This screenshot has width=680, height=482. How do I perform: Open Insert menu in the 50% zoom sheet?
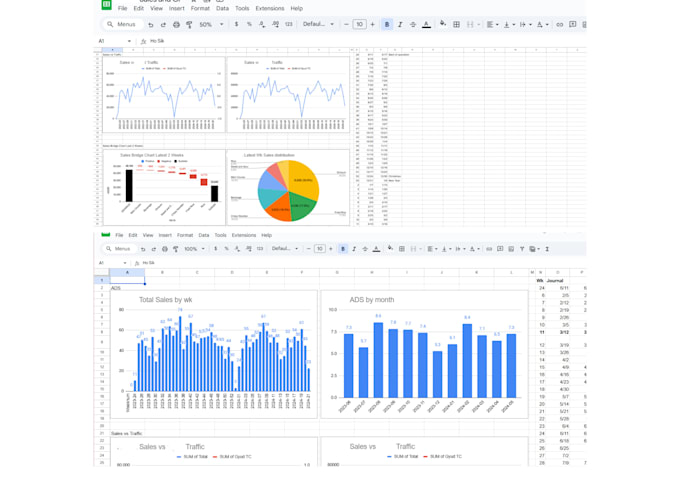[177, 8]
